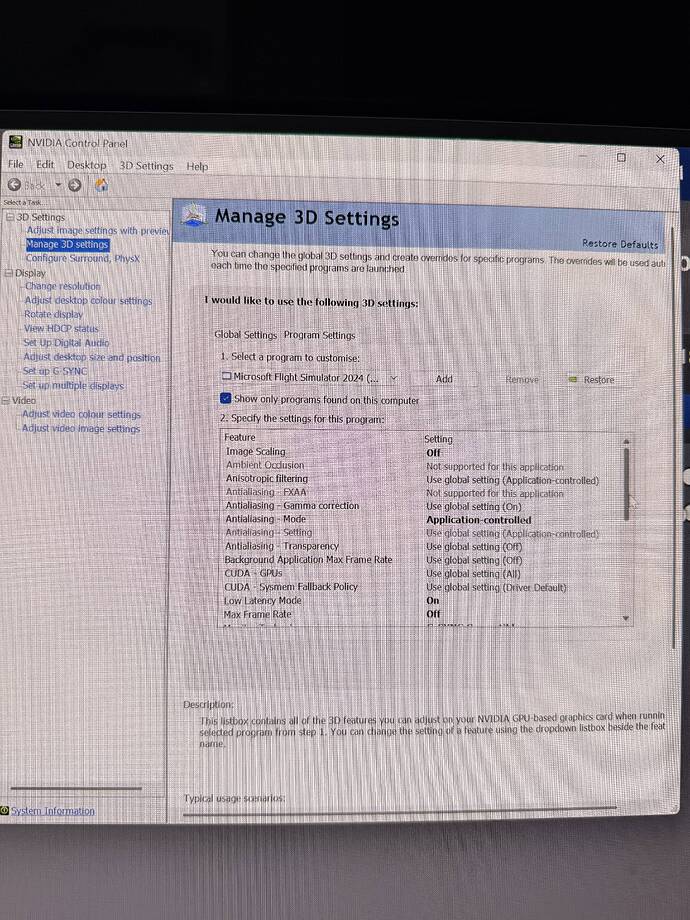Select Set up G-SYNC item
690x920 pixels.
click(x=55, y=371)
